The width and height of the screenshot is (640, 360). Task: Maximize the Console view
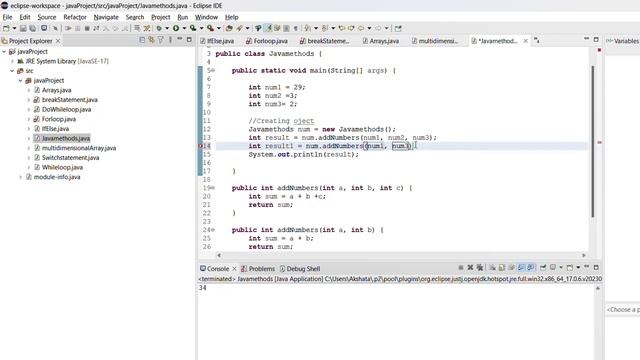[596, 267]
